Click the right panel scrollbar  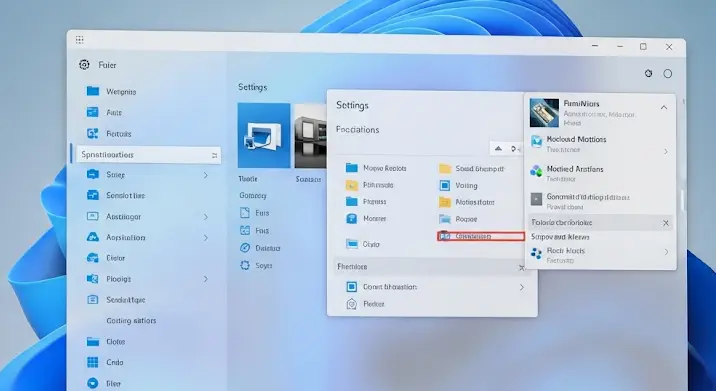click(683, 200)
